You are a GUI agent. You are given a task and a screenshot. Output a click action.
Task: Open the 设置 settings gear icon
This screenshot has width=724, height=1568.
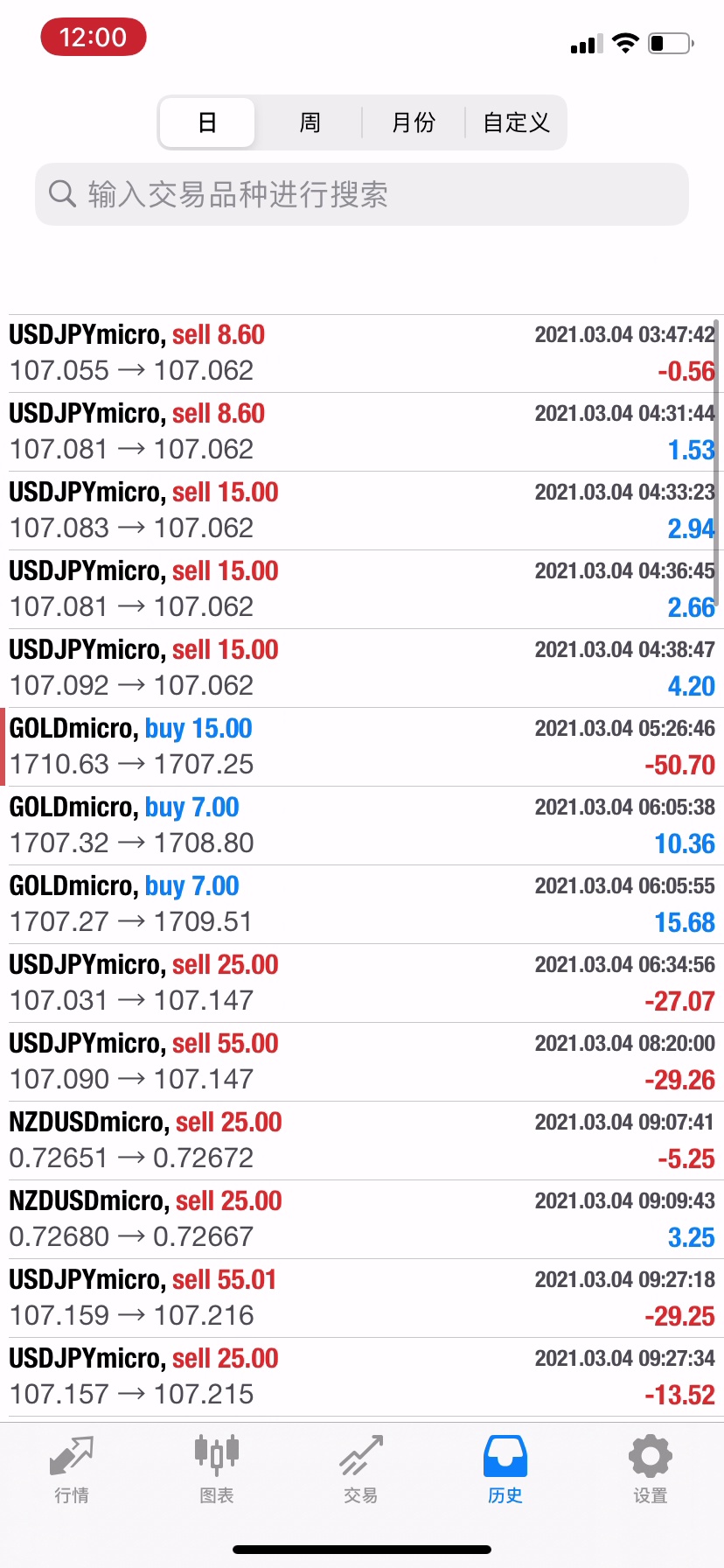point(650,1456)
